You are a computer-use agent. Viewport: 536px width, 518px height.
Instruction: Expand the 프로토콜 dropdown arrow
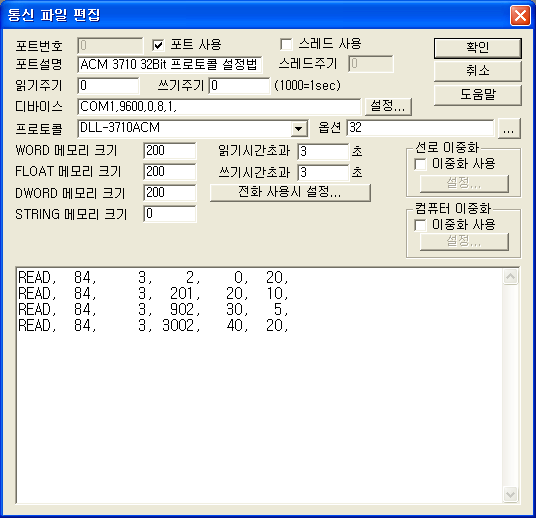(299, 129)
